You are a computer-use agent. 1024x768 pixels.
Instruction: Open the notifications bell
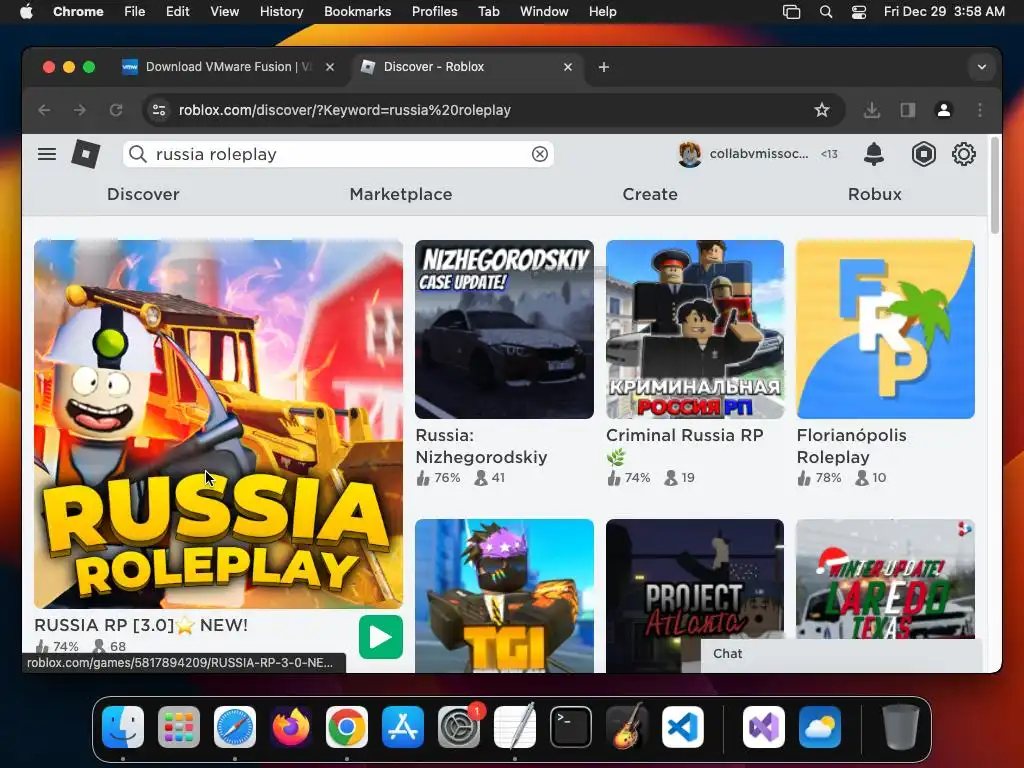(874, 154)
